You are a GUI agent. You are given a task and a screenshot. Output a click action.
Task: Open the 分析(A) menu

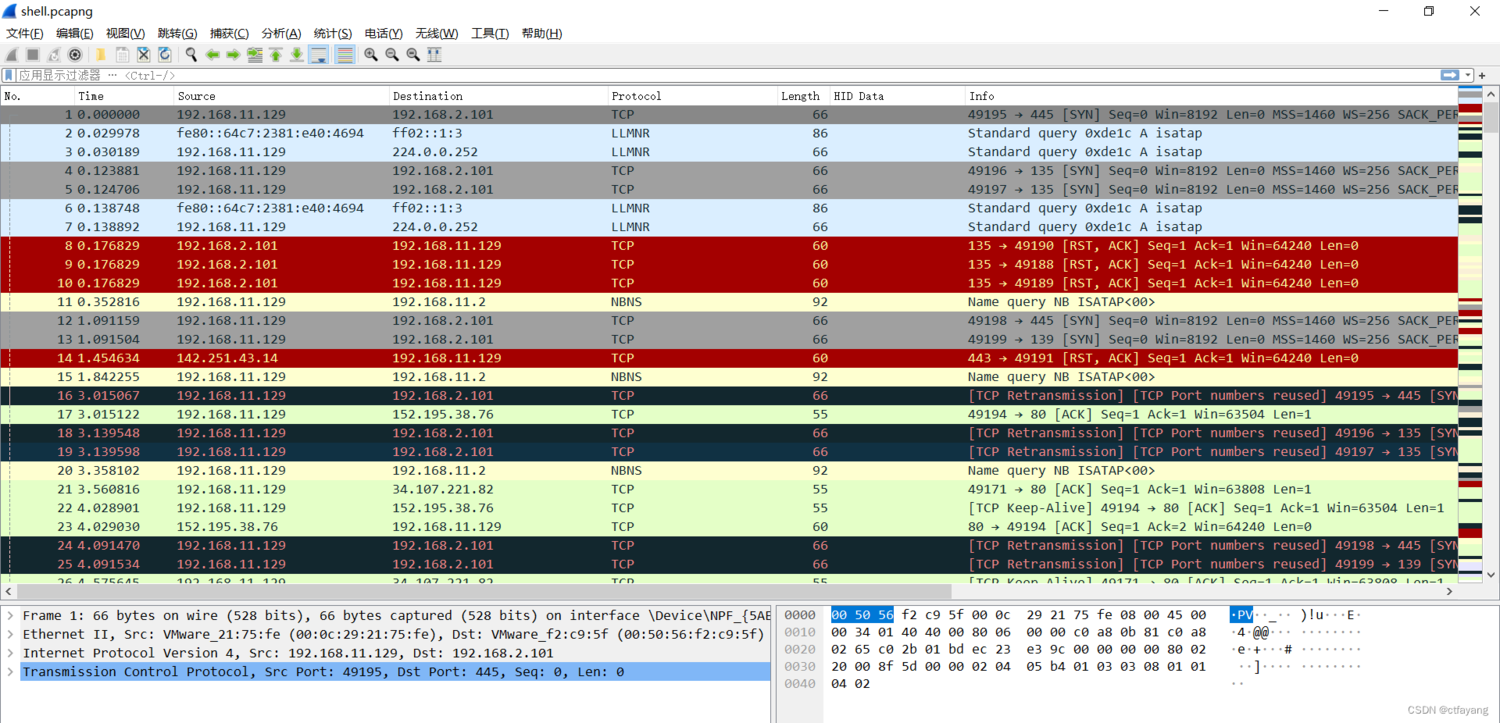tap(281, 33)
